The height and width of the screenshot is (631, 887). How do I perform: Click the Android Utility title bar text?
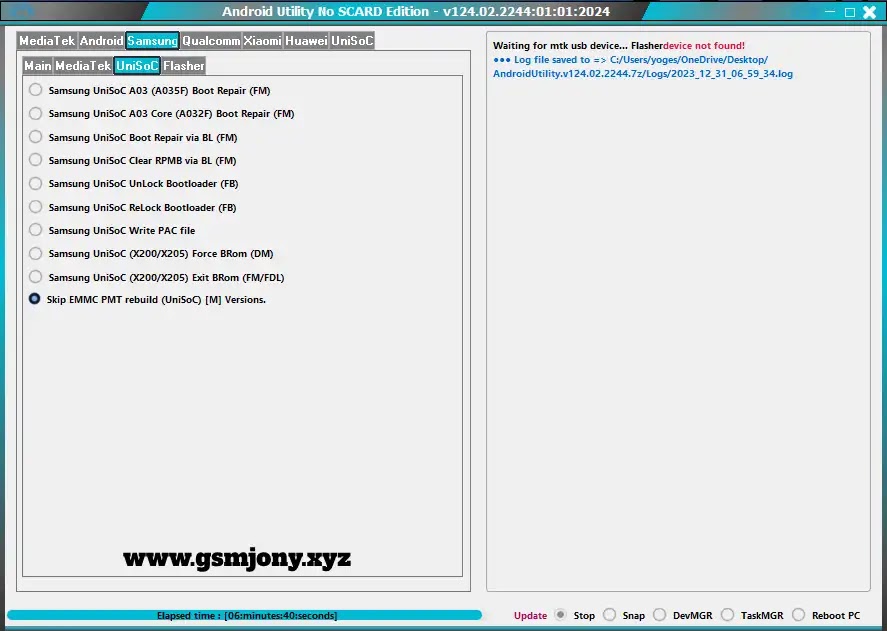point(416,11)
